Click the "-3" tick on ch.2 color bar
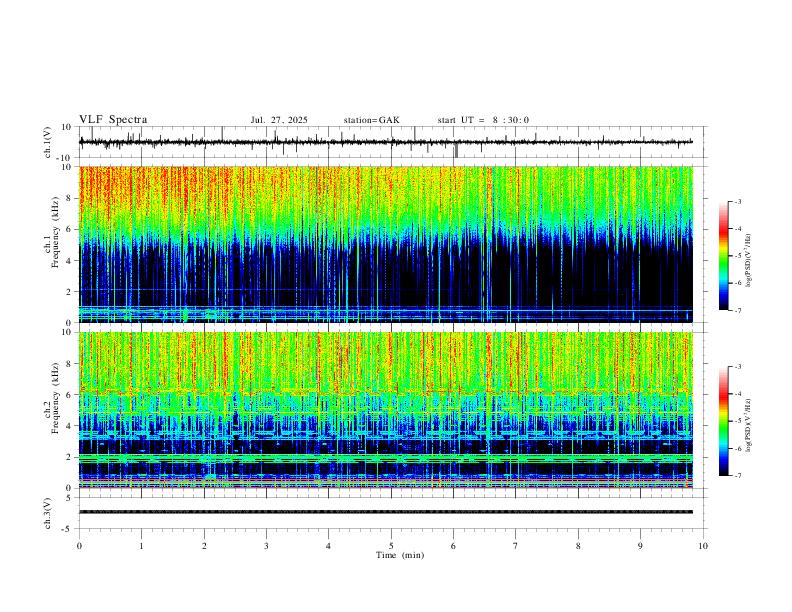The width and height of the screenshot is (792, 612). 737,367
